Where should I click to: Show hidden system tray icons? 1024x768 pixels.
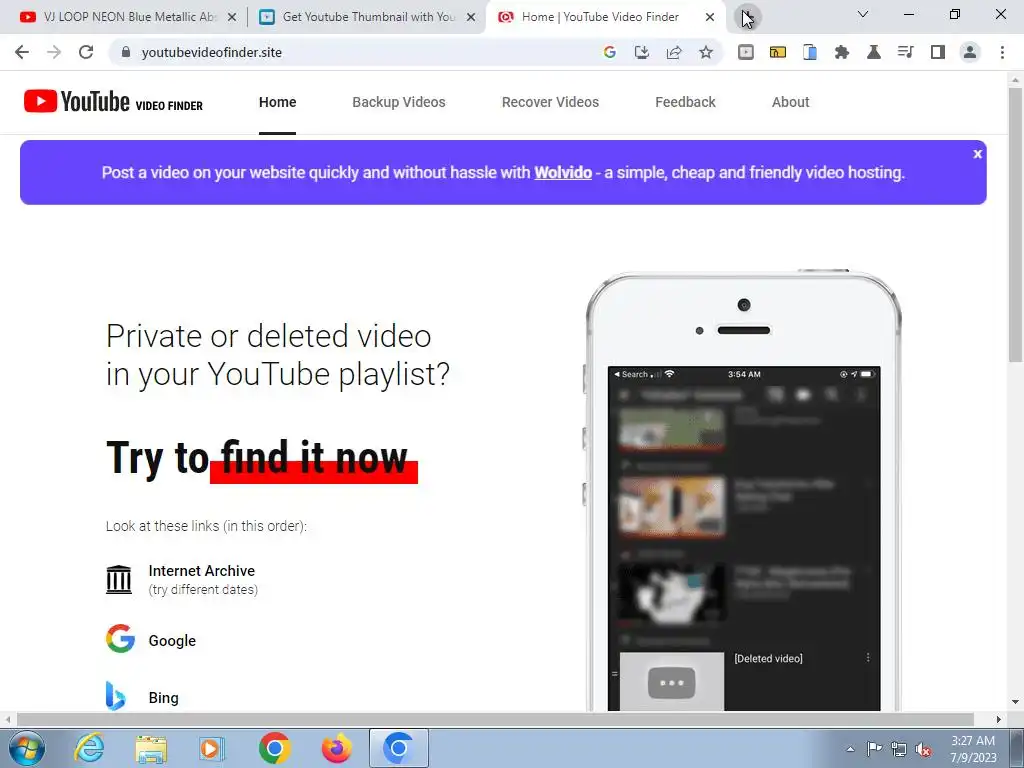pos(850,749)
